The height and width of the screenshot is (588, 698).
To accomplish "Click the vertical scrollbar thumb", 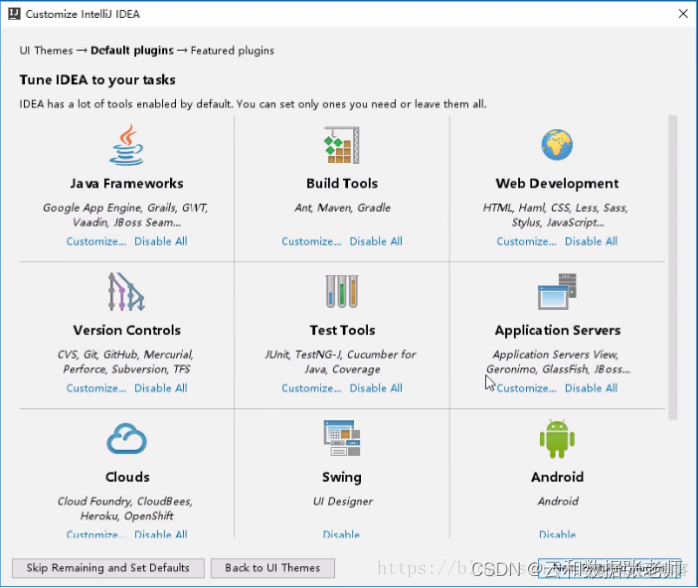I will (x=673, y=267).
